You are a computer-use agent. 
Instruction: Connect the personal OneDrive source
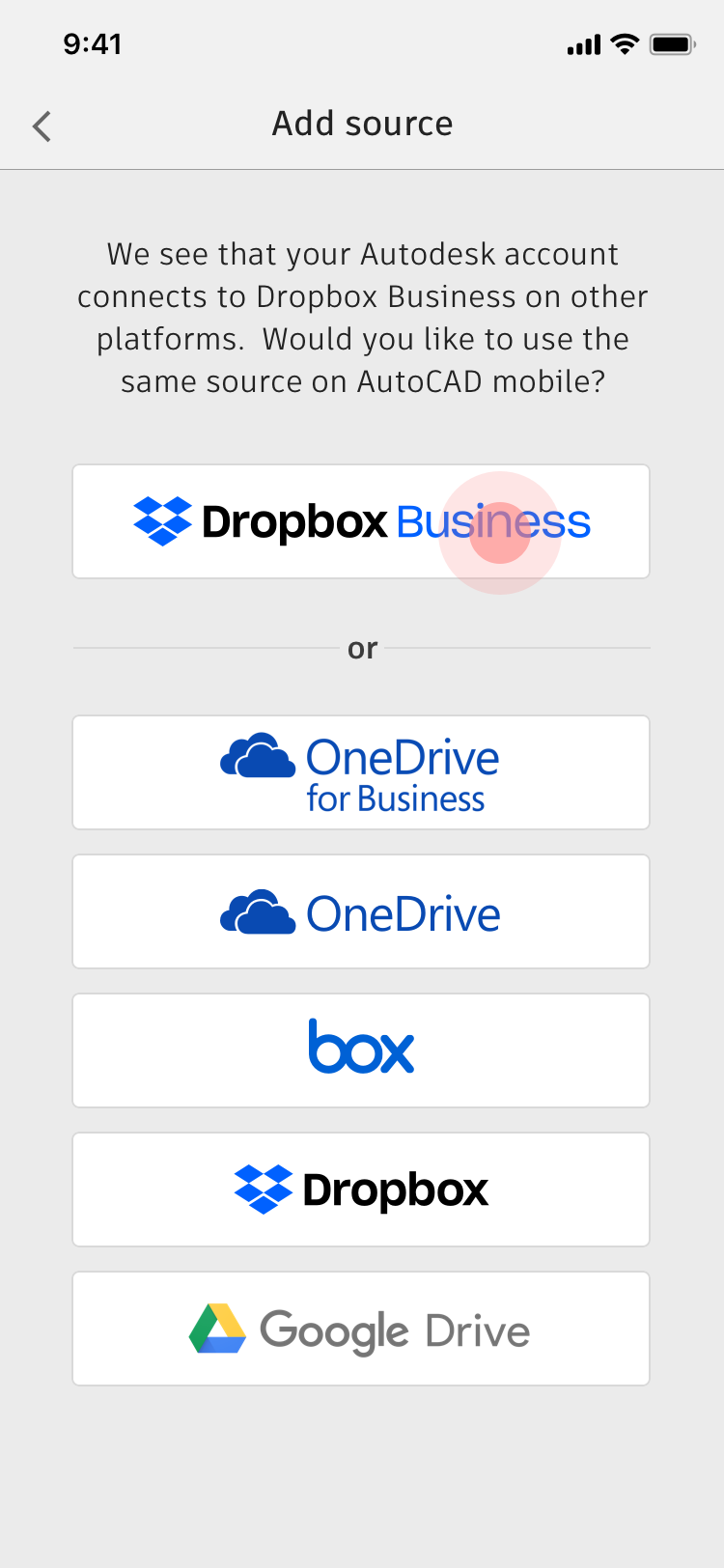[361, 911]
